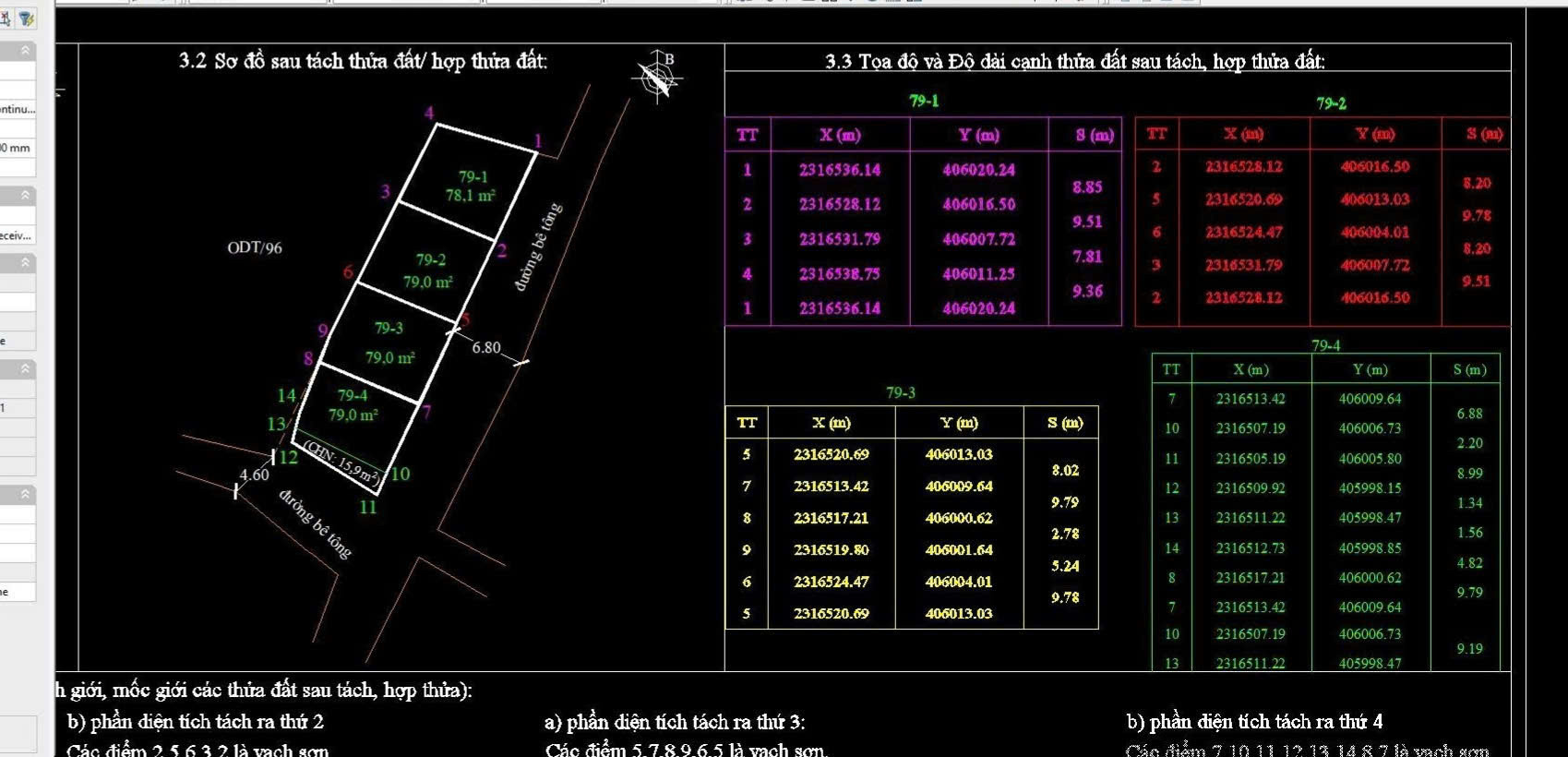Viewport: 1568px width, 757px height.
Task: Click the text 'b) phần diện tích tách ra thứ 2'
Action: (195, 721)
